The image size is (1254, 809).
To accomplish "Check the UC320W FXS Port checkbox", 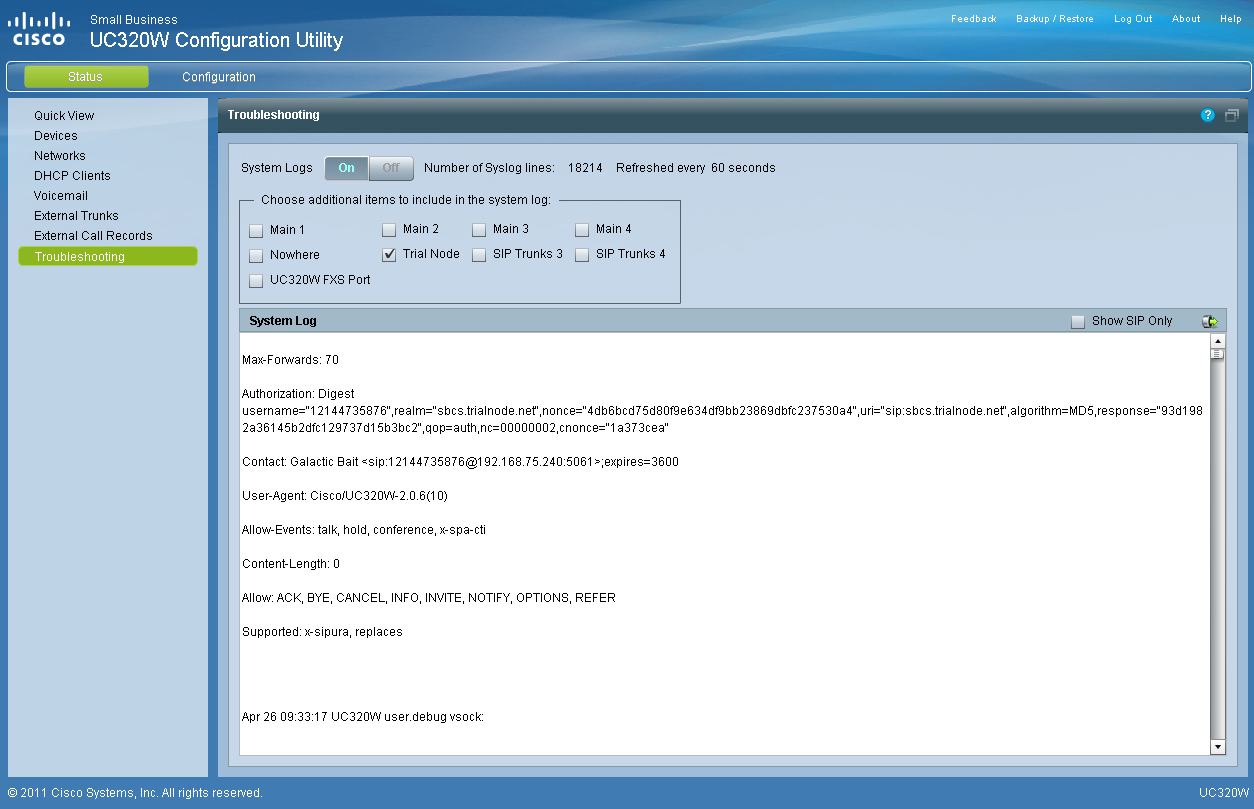I will pos(256,281).
